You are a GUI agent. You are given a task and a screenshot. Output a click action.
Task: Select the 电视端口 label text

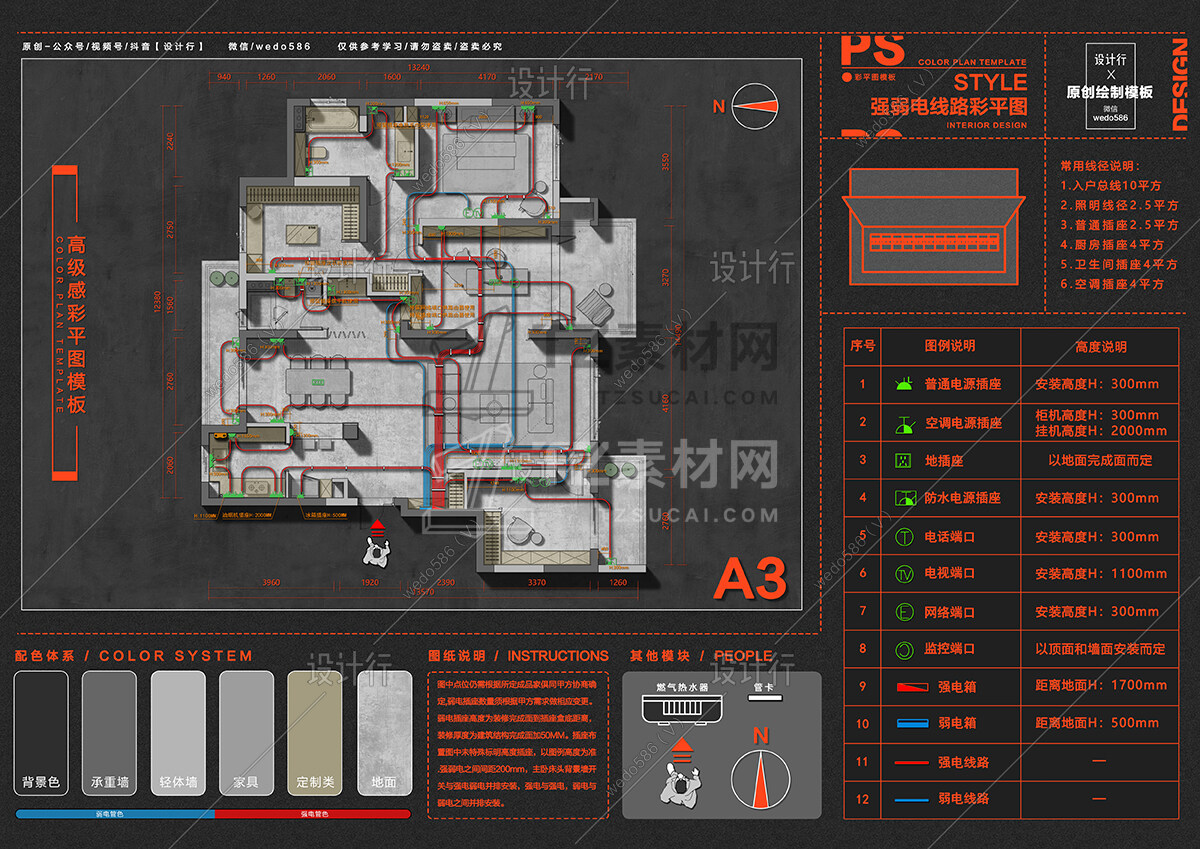pos(950,574)
